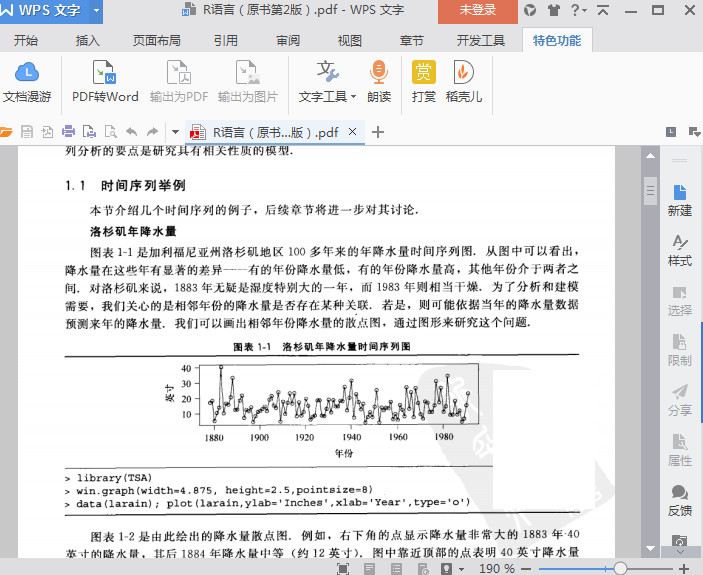Open the WPS 文字 application menu dropdown
Screen dimensions: 703x575
click(96, 10)
